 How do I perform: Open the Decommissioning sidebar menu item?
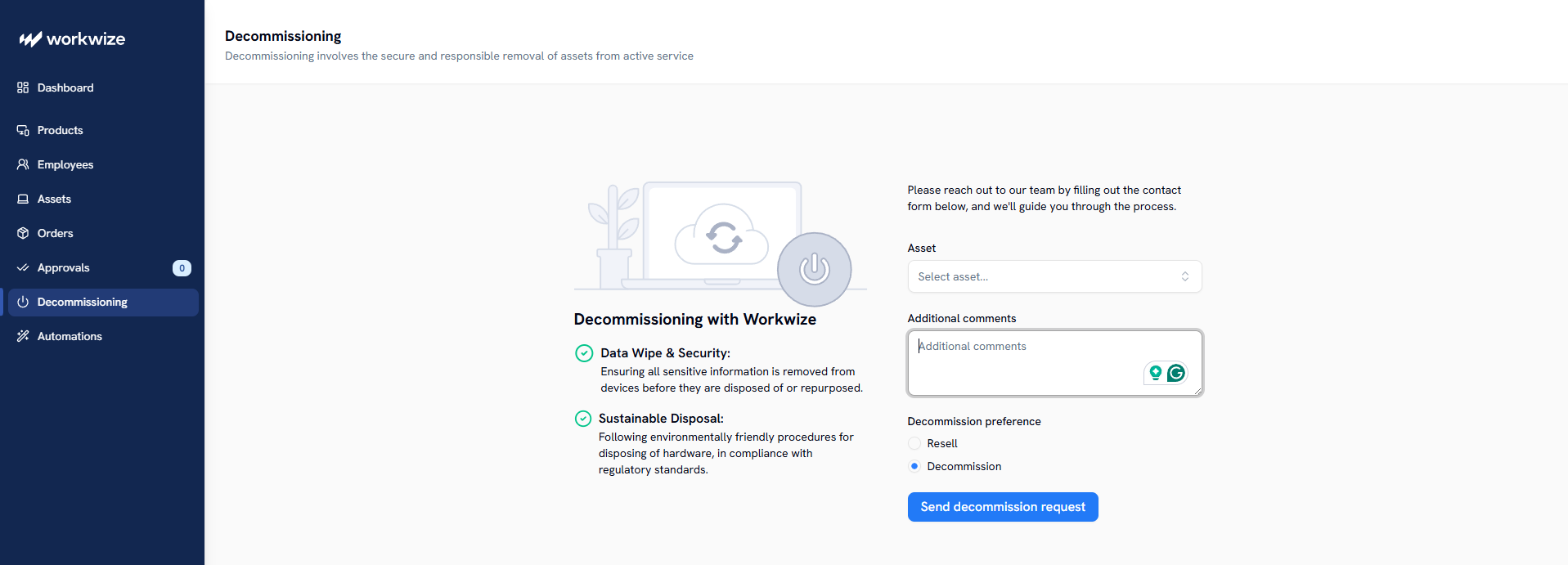pyautogui.click(x=103, y=302)
